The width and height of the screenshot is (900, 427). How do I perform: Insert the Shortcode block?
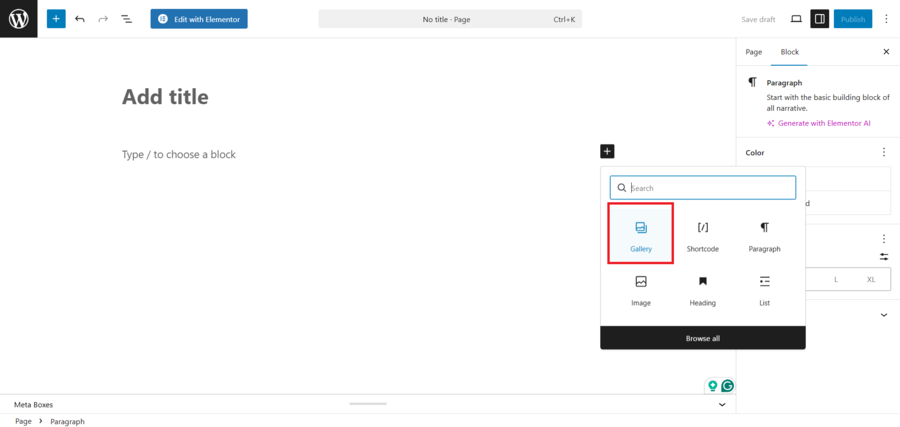[702, 234]
